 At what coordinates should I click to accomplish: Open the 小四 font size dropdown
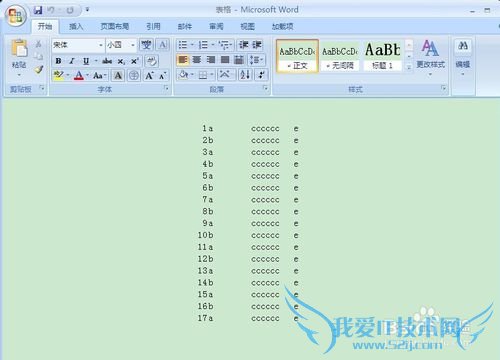(x=133, y=45)
